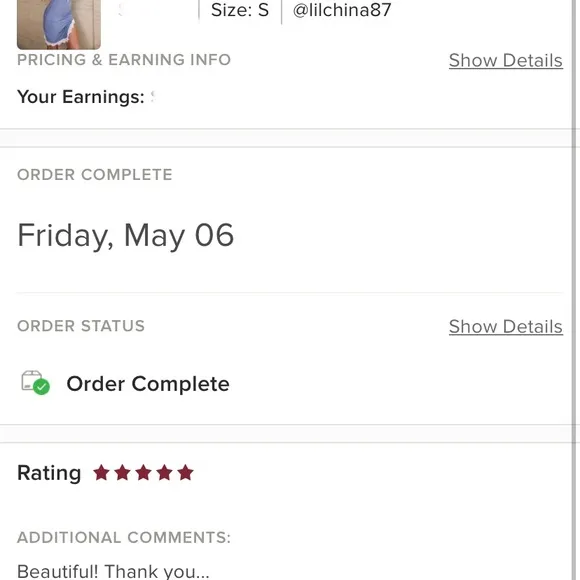Select the first rating star
Screen dimensions: 580x580
101,472
